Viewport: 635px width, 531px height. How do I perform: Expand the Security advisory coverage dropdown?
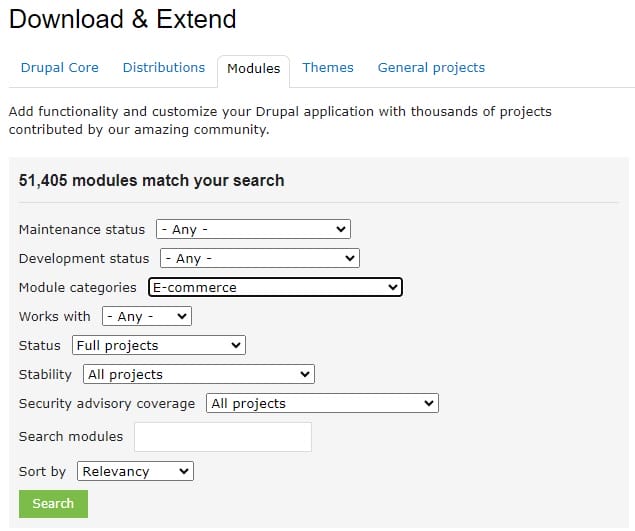322,403
